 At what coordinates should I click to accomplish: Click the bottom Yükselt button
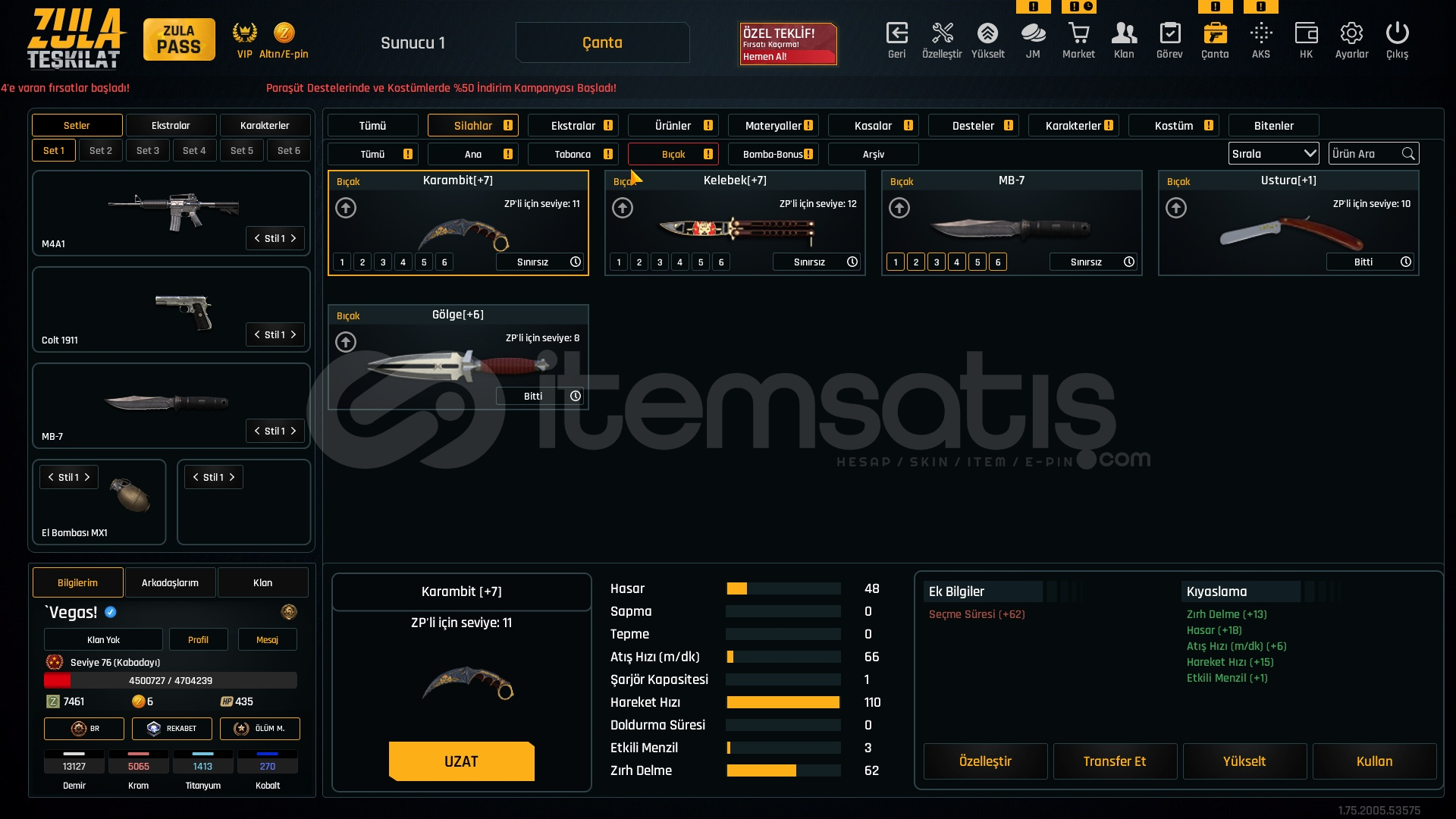coord(1244,761)
